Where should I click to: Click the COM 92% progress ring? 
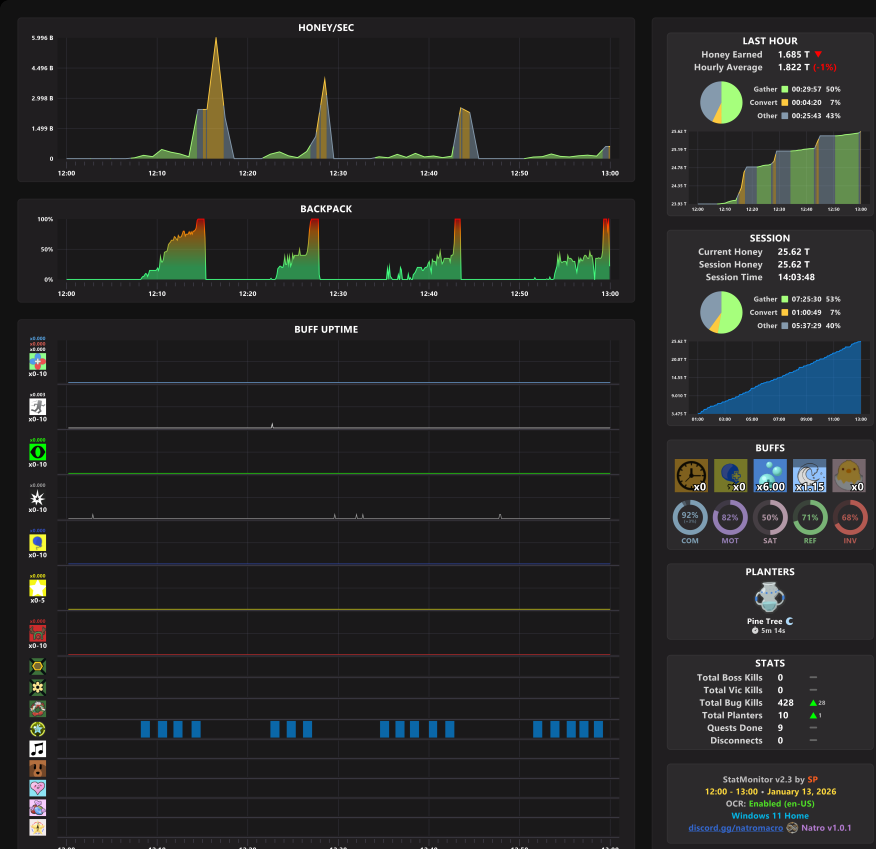click(690, 518)
